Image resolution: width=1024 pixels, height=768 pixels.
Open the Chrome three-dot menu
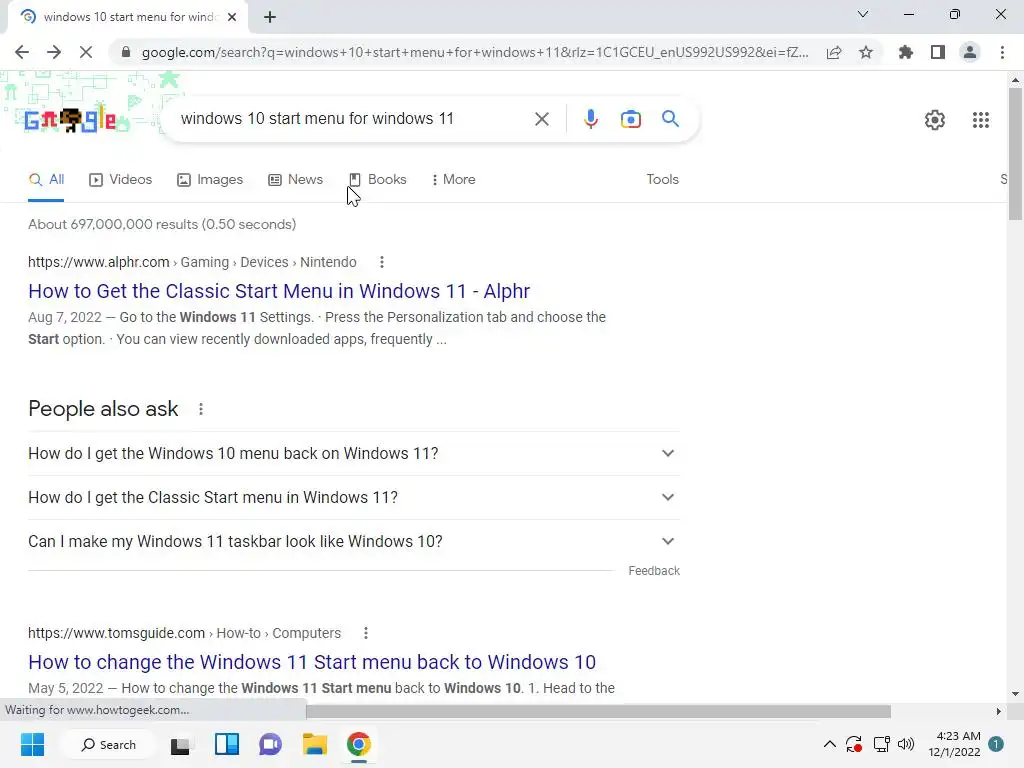pyautogui.click(x=1002, y=52)
